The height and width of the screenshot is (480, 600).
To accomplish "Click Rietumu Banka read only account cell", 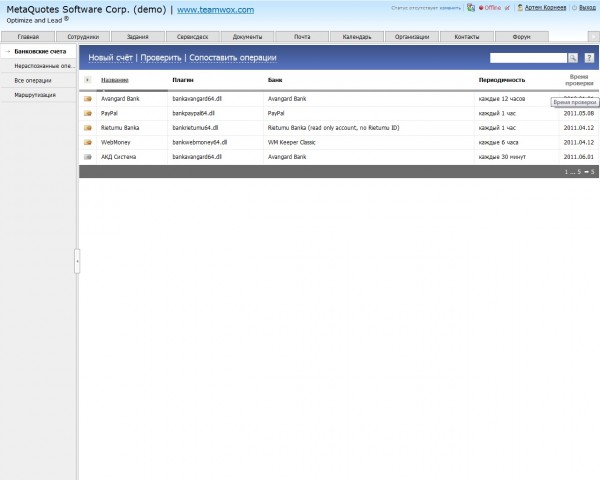I will [x=333, y=128].
